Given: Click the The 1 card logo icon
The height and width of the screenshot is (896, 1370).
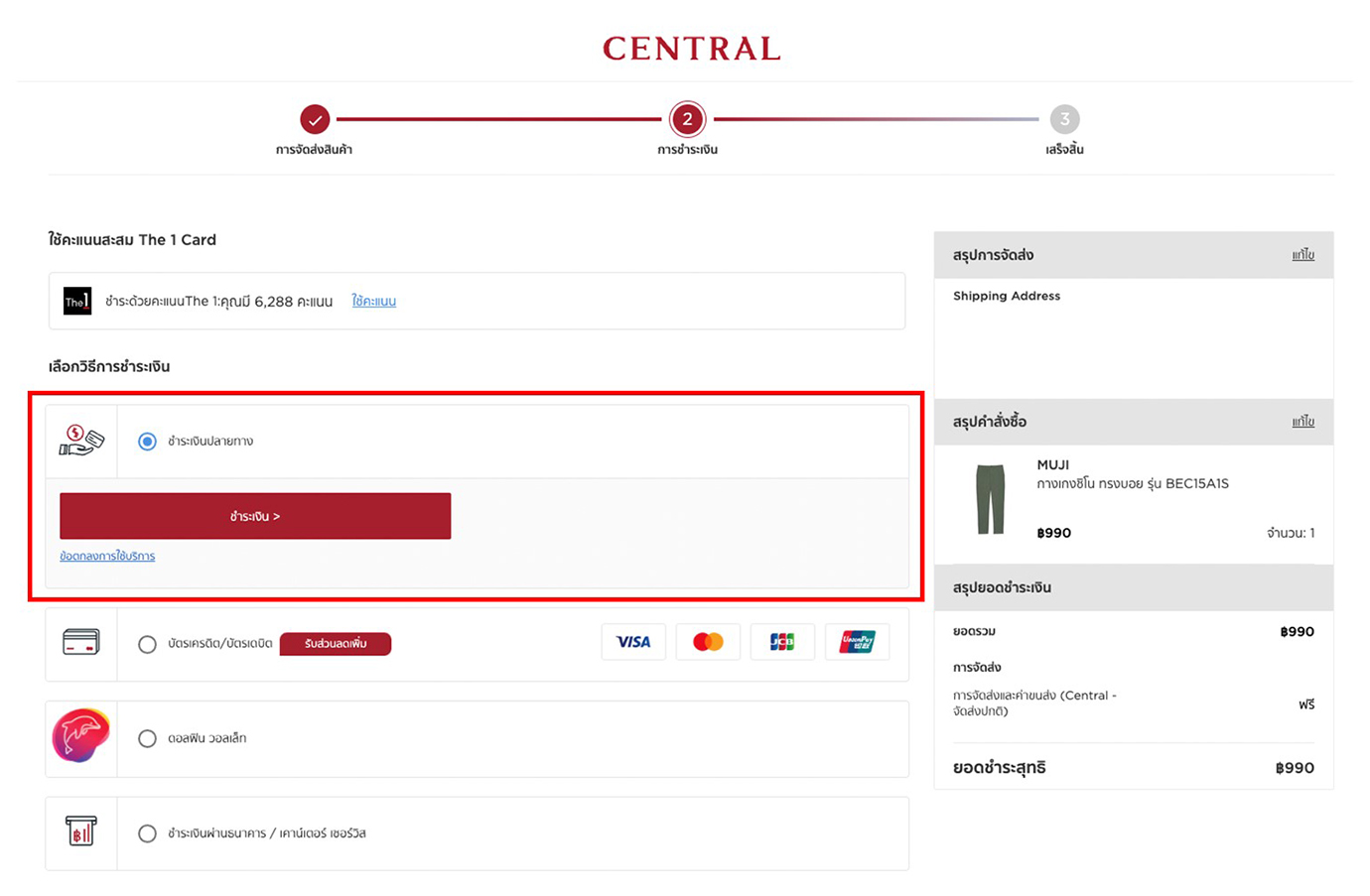Looking at the screenshot, I should pos(77,301).
